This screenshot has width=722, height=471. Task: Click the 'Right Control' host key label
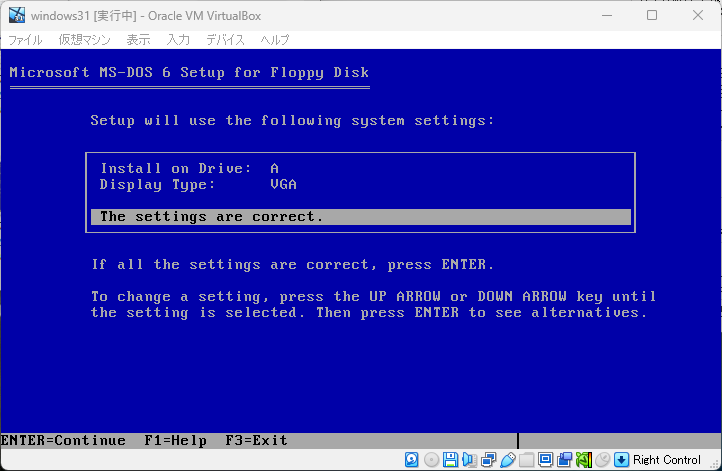coord(666,459)
